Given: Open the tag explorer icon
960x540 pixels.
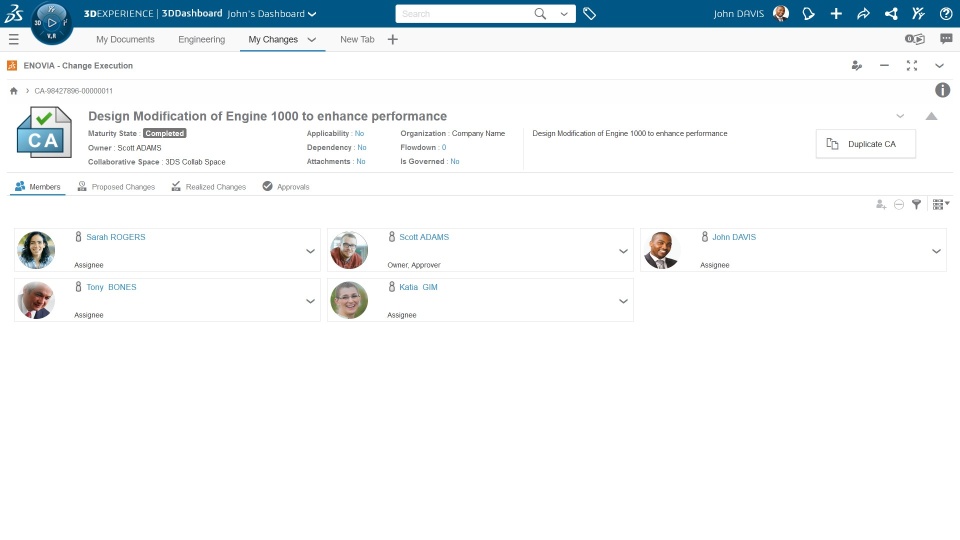Looking at the screenshot, I should tap(589, 13).
